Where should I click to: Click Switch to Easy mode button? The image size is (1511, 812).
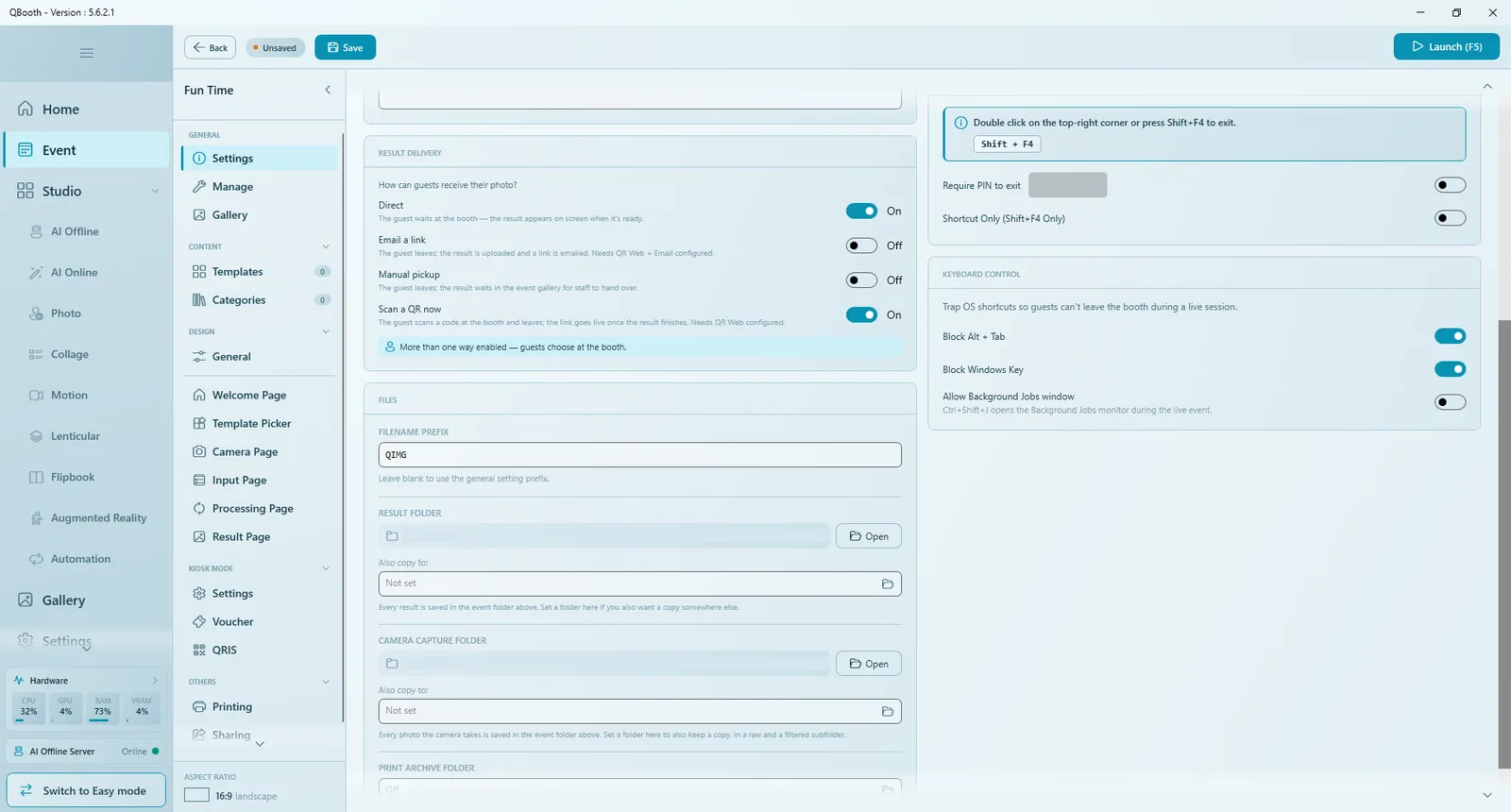click(86, 790)
